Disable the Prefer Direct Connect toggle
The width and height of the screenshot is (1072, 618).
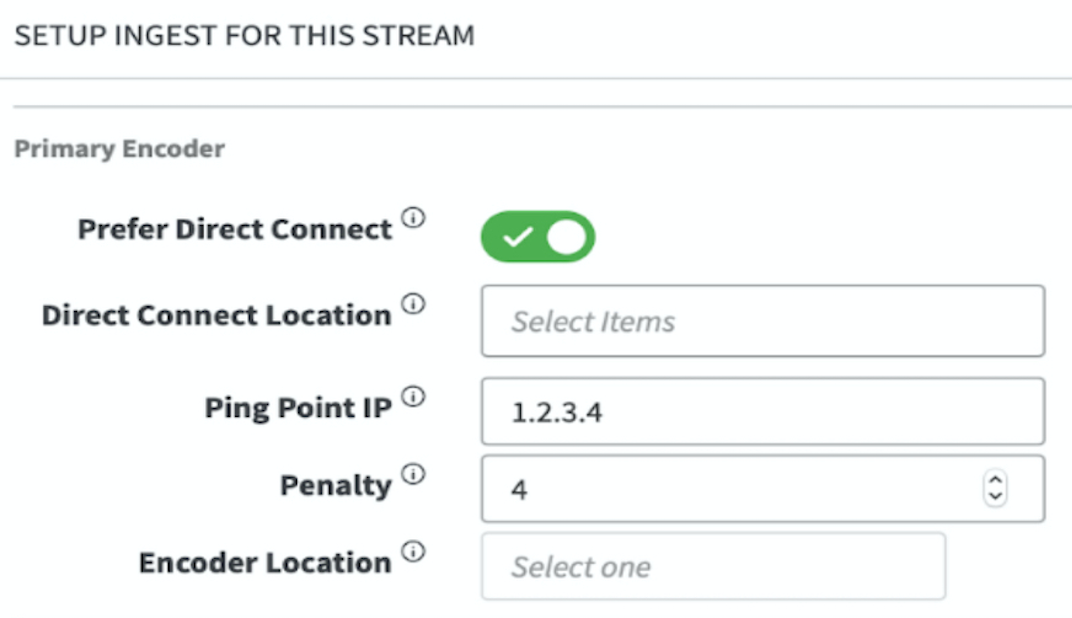point(538,237)
